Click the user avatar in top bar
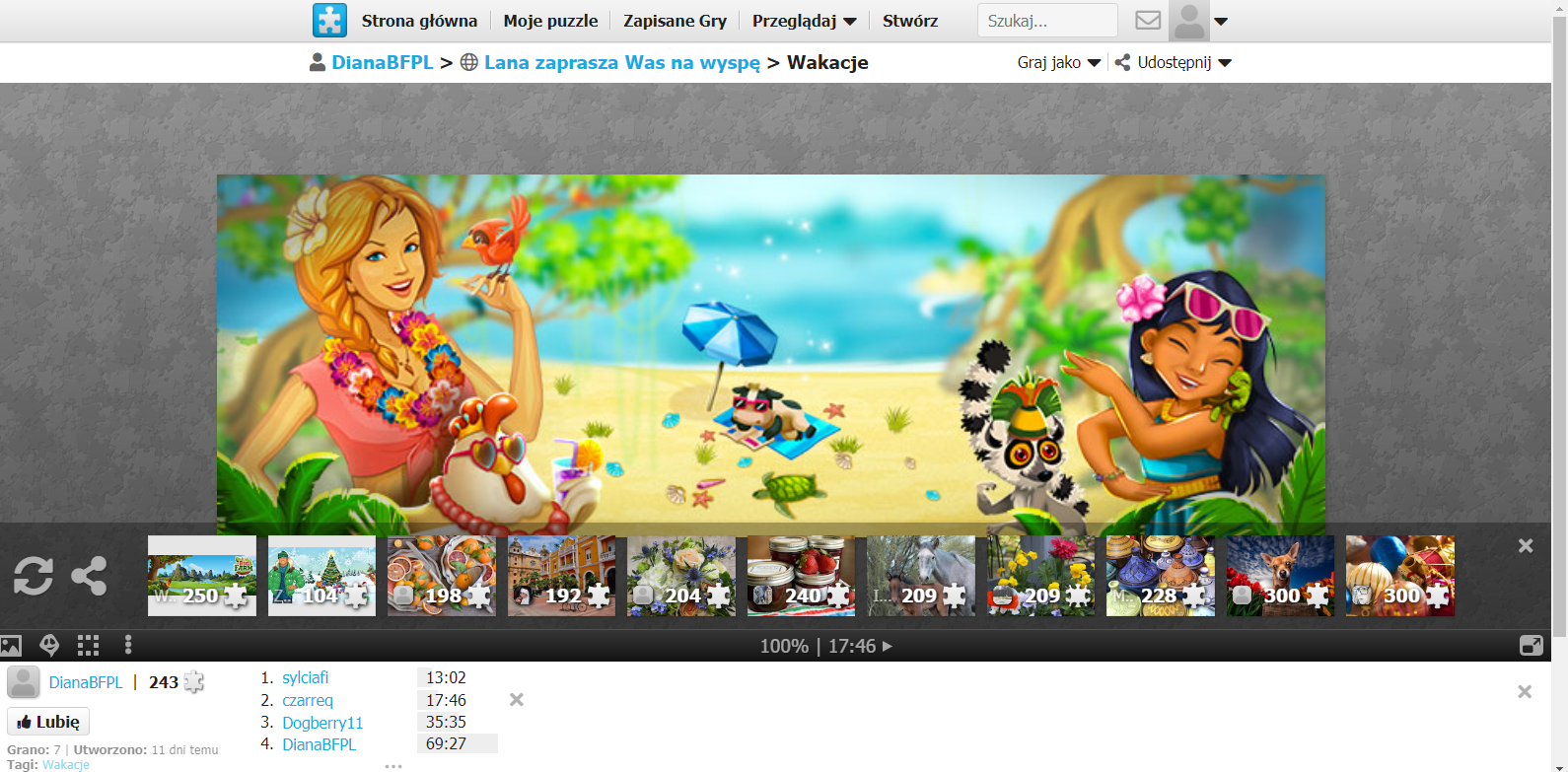The height and width of the screenshot is (772, 1568). (x=1188, y=21)
